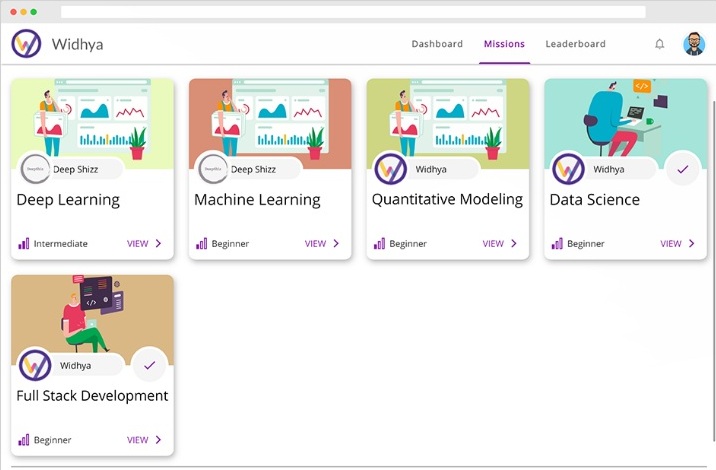Viewport: 716px width, 470px height.
Task: Click the yellow minimize window button
Action: 24,12
